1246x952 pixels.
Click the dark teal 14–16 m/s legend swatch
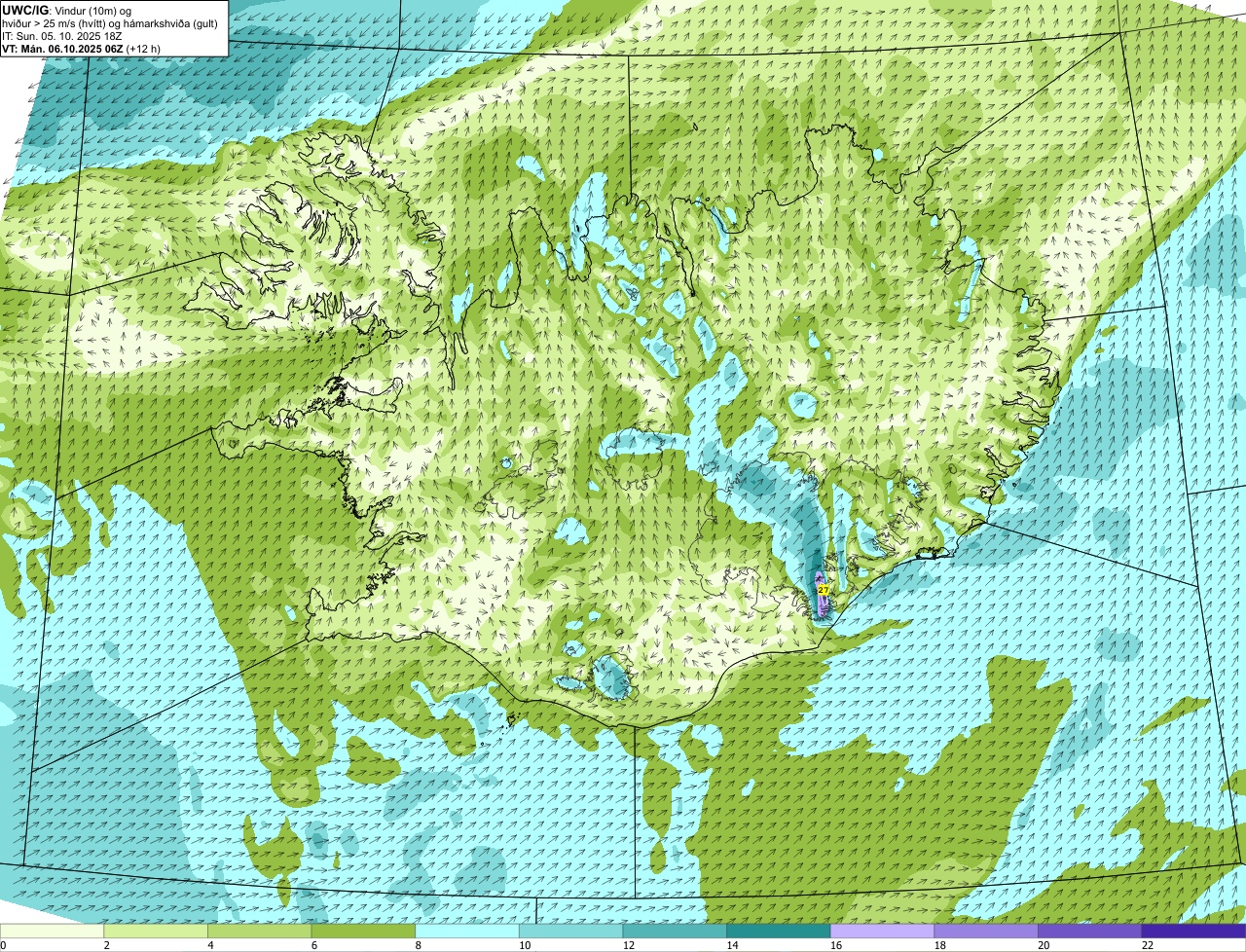[x=779, y=931]
